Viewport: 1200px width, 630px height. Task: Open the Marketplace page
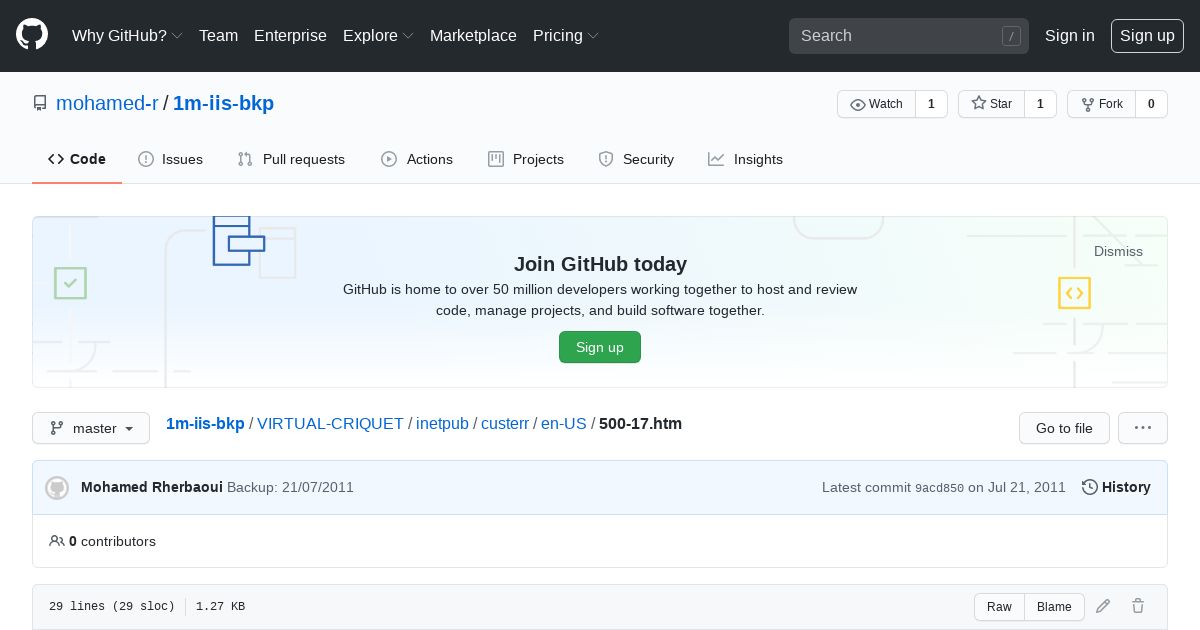[473, 35]
